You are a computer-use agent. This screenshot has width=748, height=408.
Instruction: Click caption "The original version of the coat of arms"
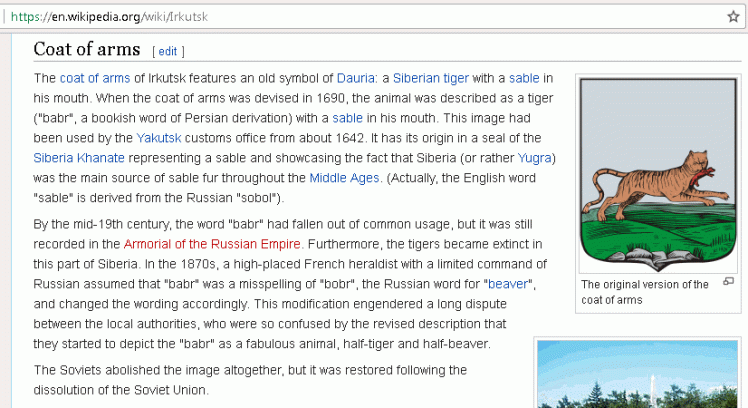[x=644, y=292]
